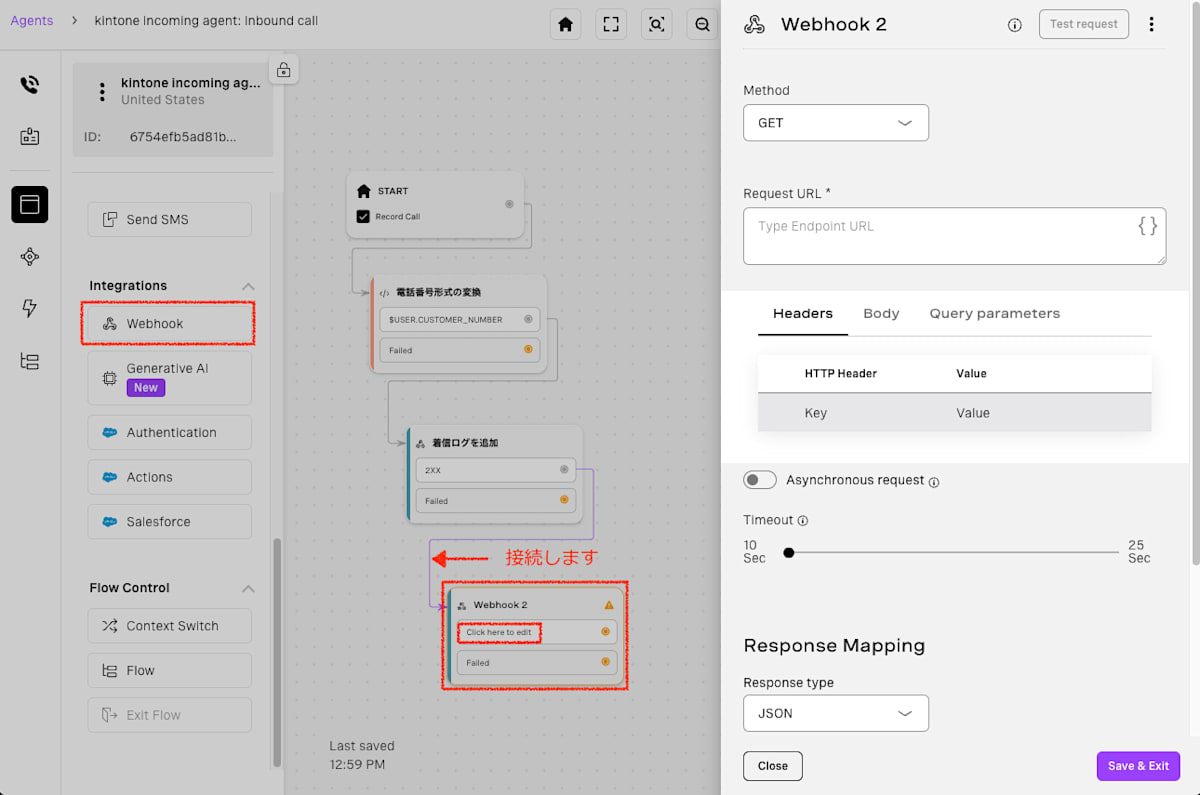
Task: Add Actions component
Action: pyautogui.click(x=169, y=477)
